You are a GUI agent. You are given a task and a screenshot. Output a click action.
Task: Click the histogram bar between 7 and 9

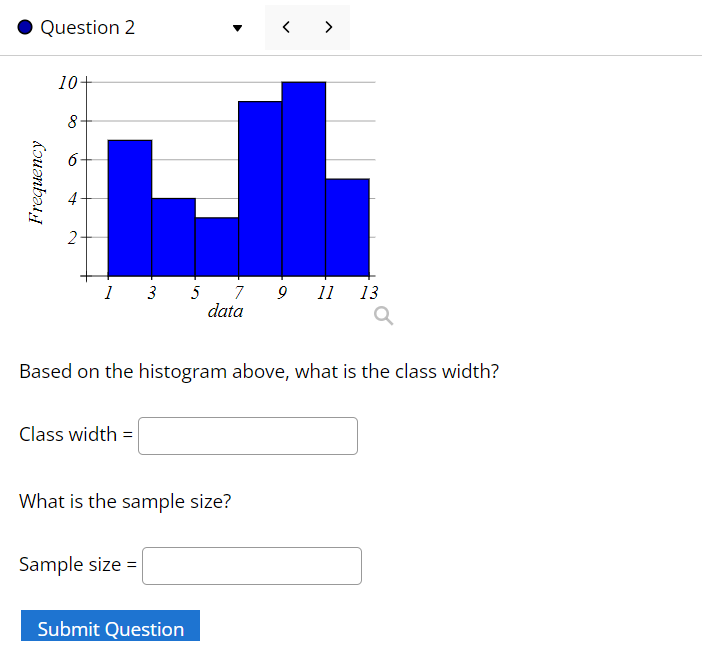pos(260,189)
